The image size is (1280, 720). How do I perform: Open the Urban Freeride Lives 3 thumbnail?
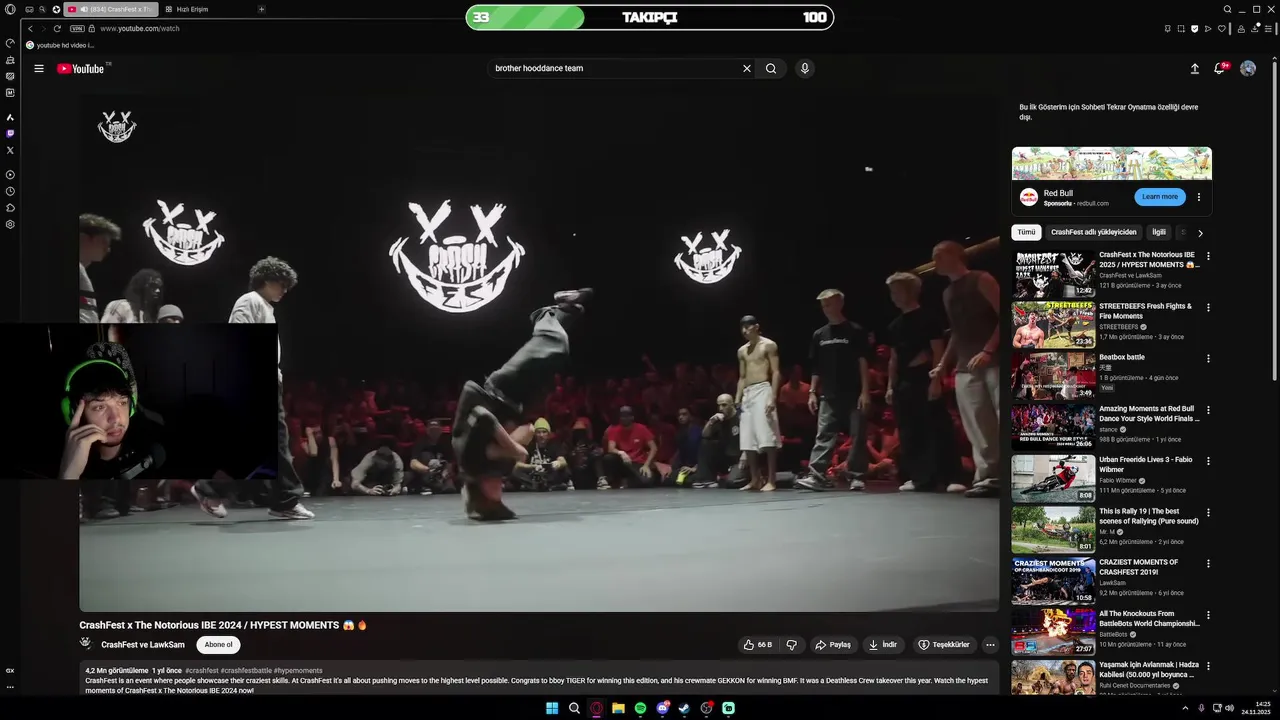pos(1053,478)
